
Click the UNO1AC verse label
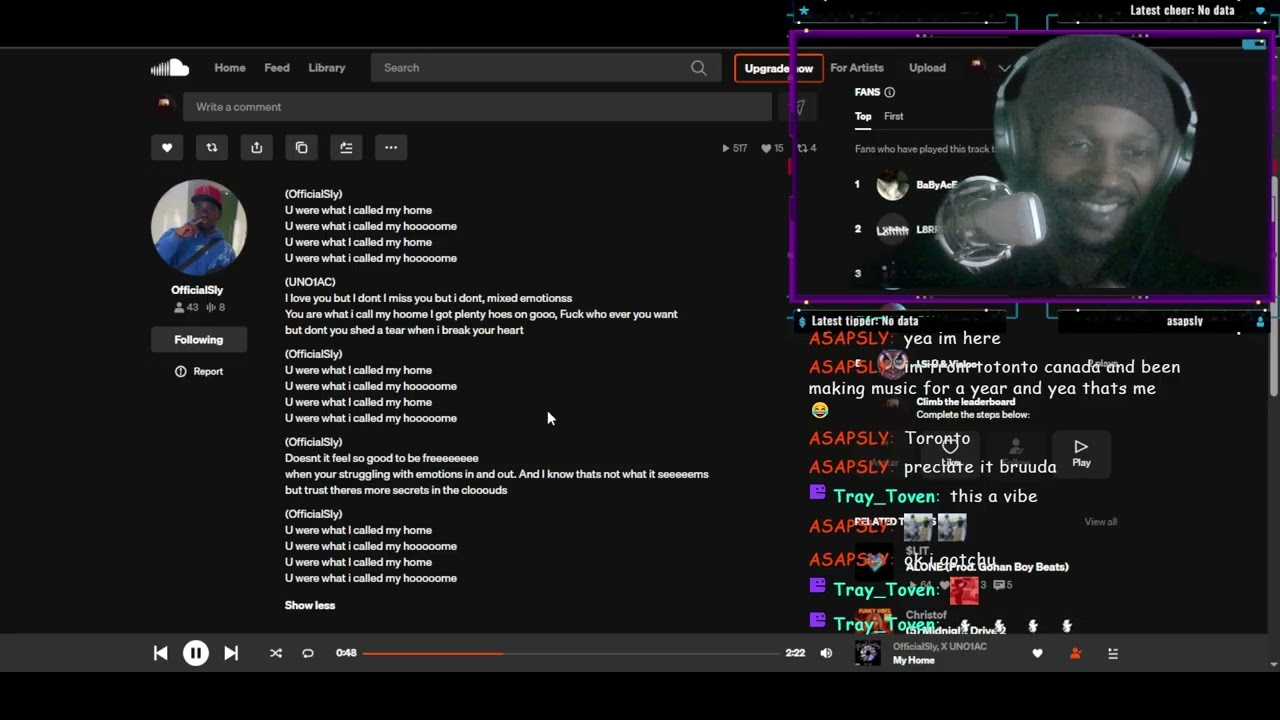tap(310, 282)
